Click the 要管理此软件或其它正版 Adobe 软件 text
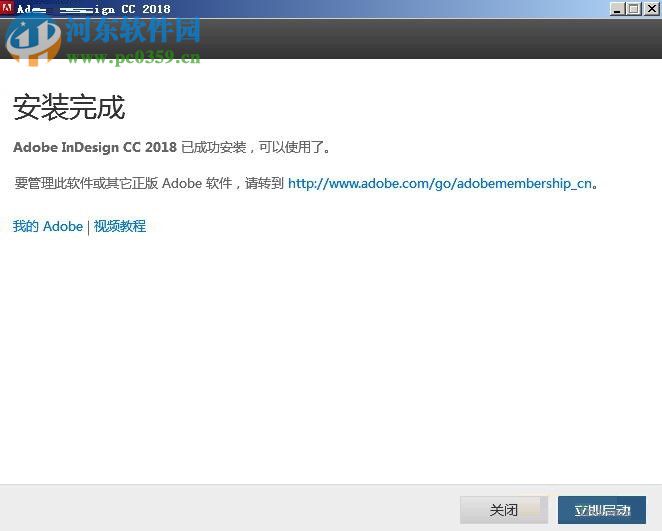Image resolution: width=662 pixels, height=531 pixels. pos(123,184)
